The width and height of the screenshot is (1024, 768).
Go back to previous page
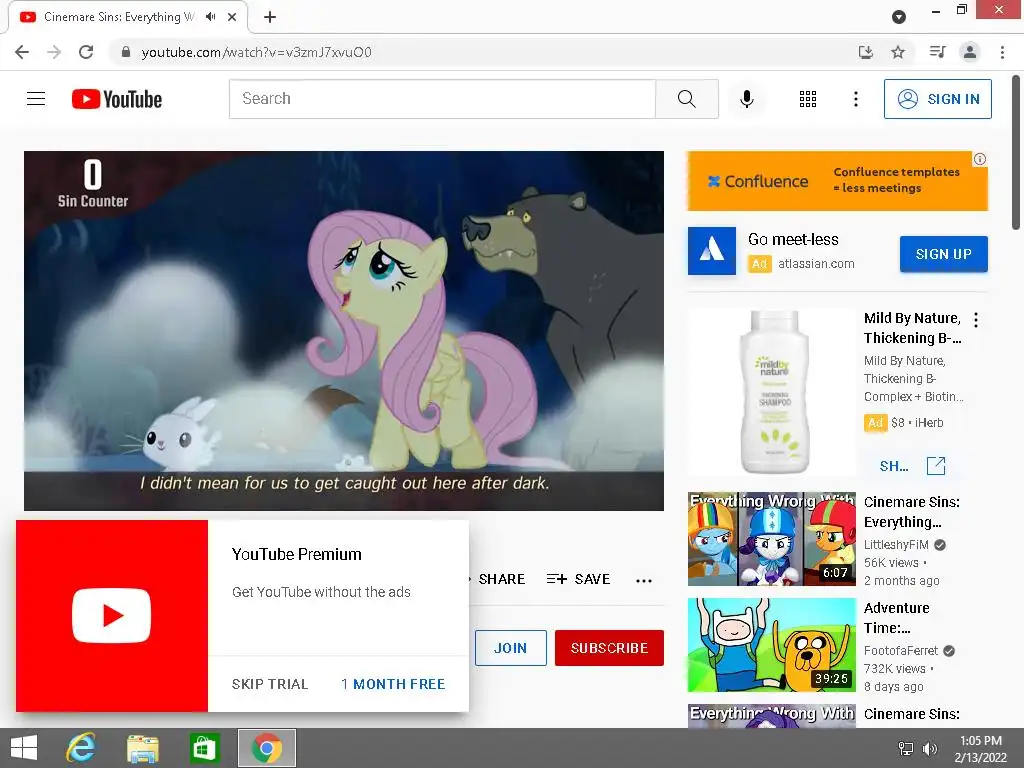(x=22, y=52)
